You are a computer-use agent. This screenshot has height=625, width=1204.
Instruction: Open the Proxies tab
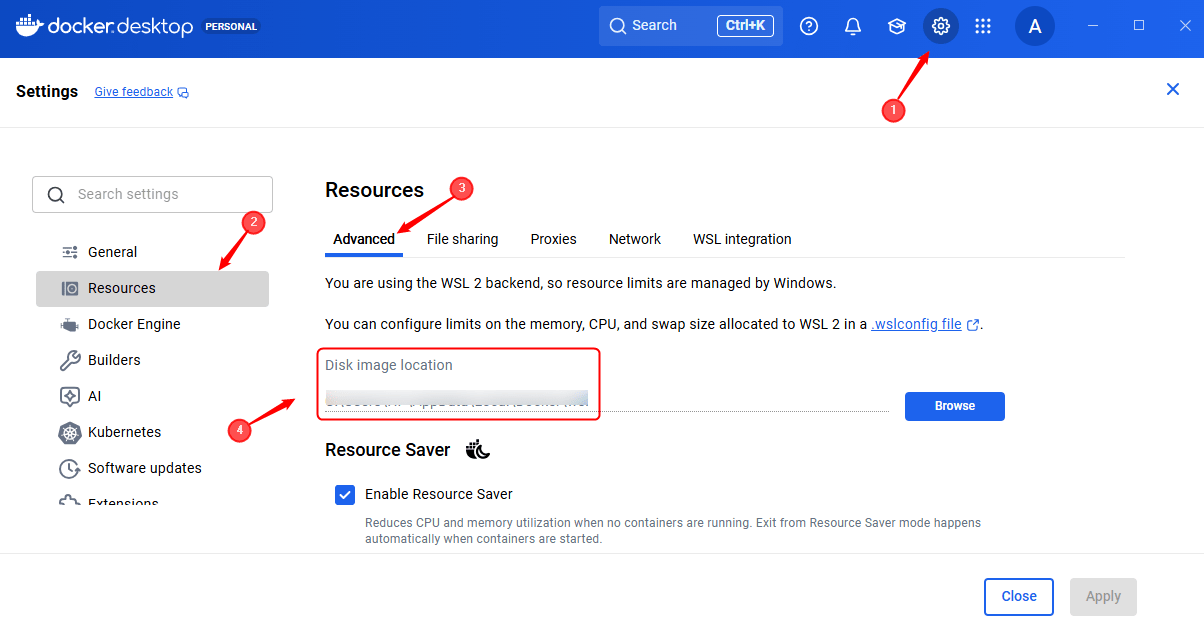[553, 239]
